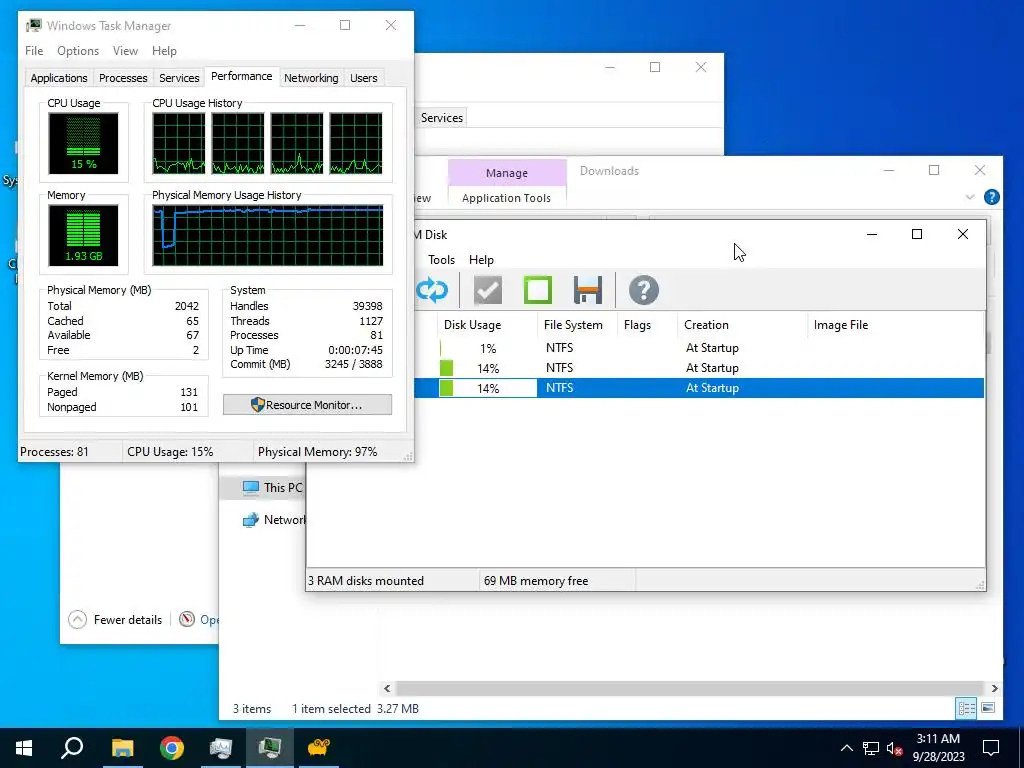Screen dimensions: 1024x768
Task: Click the muted volume tray icon
Action: point(895,748)
